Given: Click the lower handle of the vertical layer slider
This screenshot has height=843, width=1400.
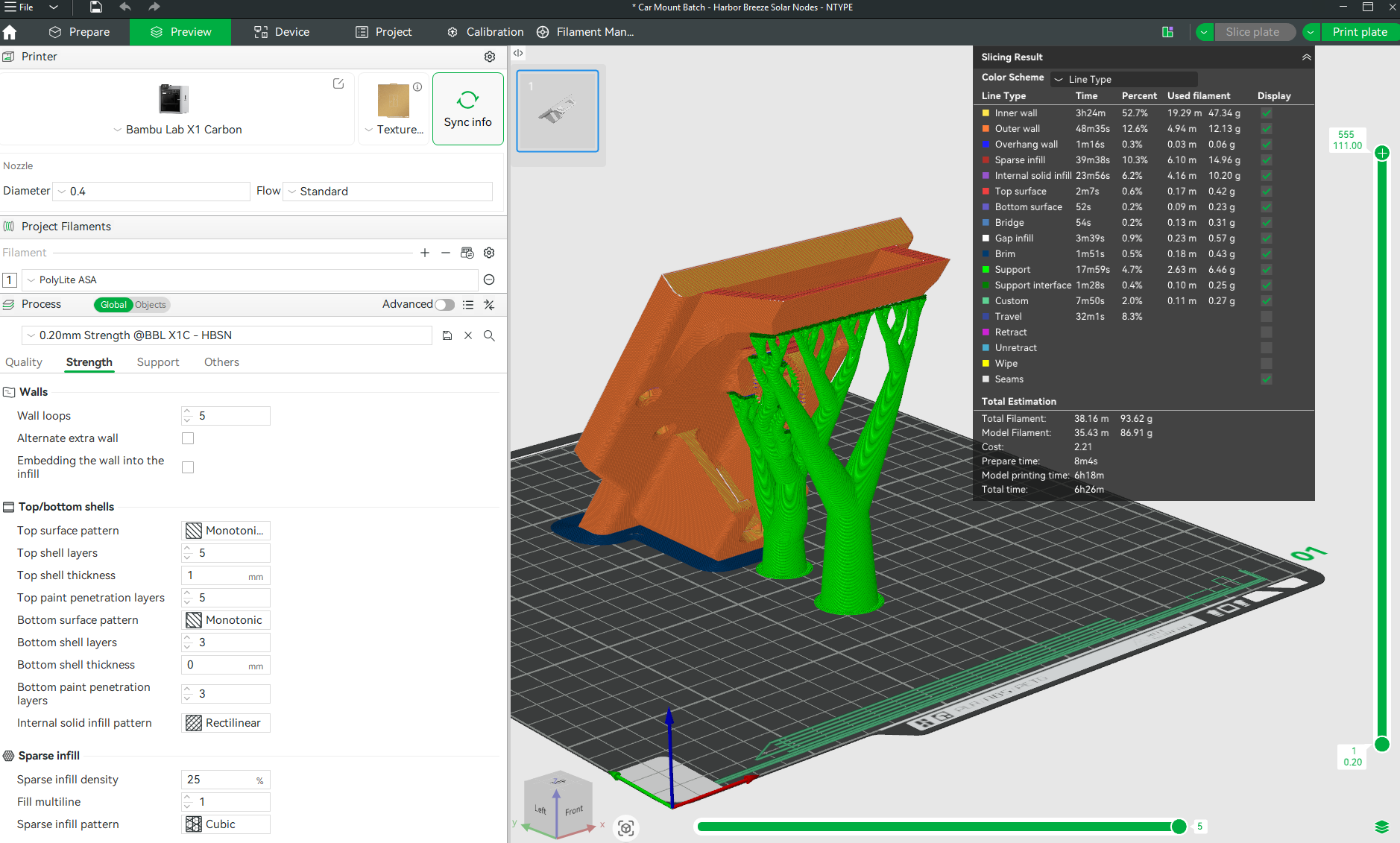Looking at the screenshot, I should point(1381,744).
